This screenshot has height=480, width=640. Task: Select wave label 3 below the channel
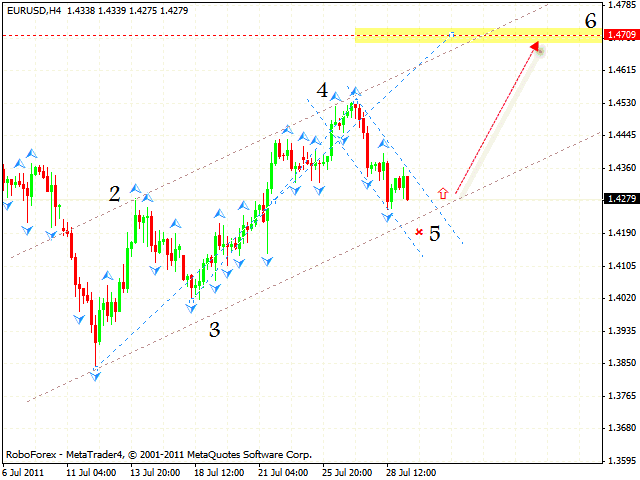[215, 329]
